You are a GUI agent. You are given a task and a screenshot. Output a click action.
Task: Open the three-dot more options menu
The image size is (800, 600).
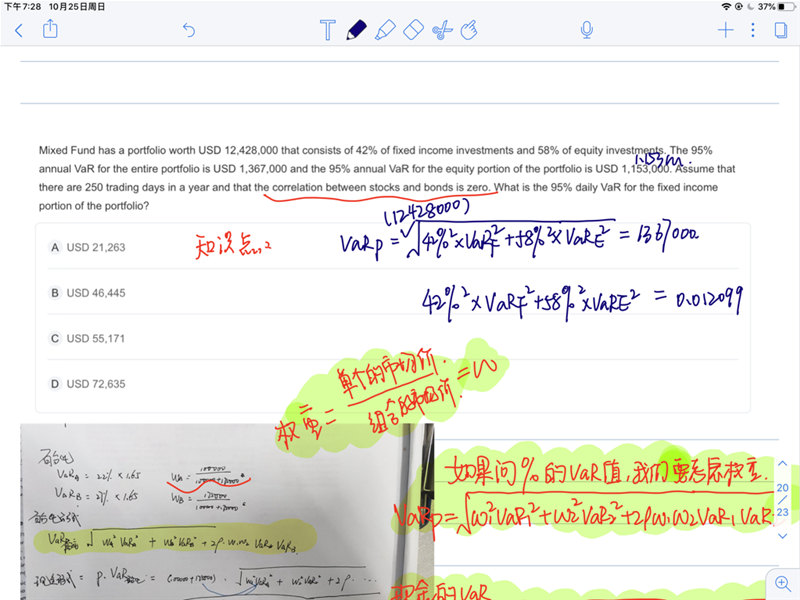coord(753,30)
